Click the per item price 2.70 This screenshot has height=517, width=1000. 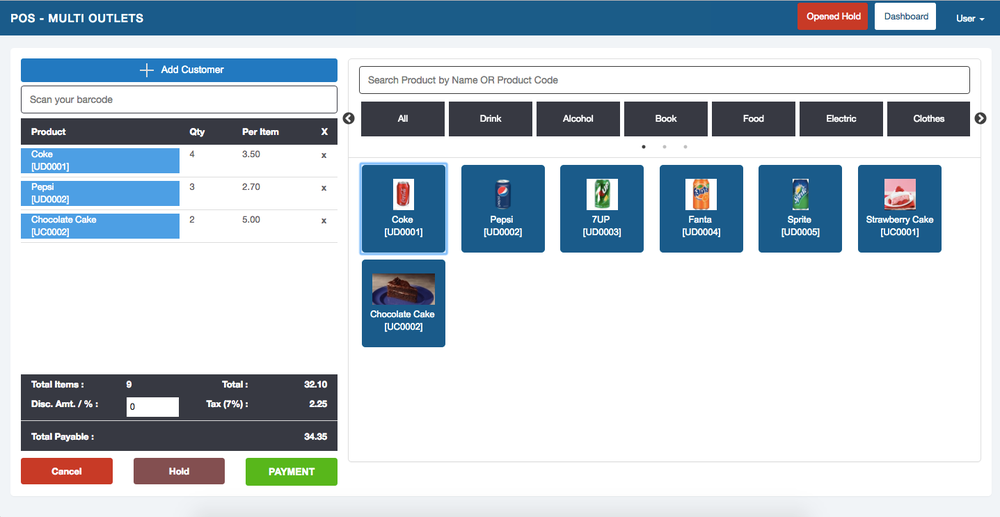tap(251, 187)
